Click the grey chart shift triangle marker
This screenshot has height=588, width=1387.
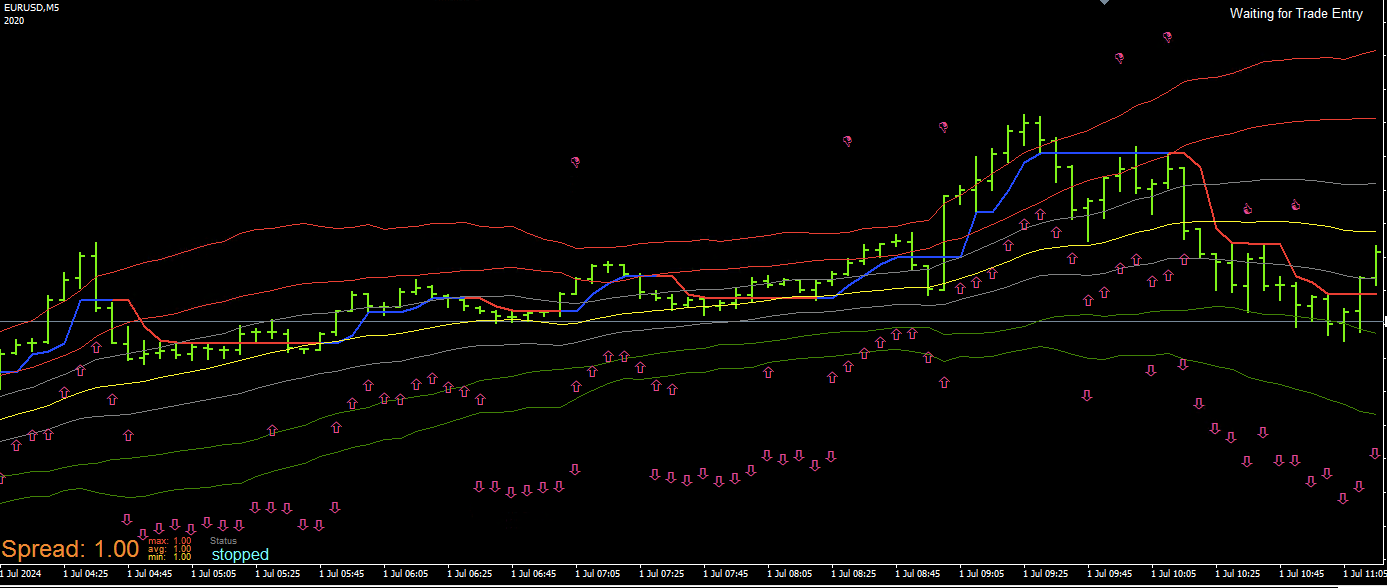point(1104,3)
